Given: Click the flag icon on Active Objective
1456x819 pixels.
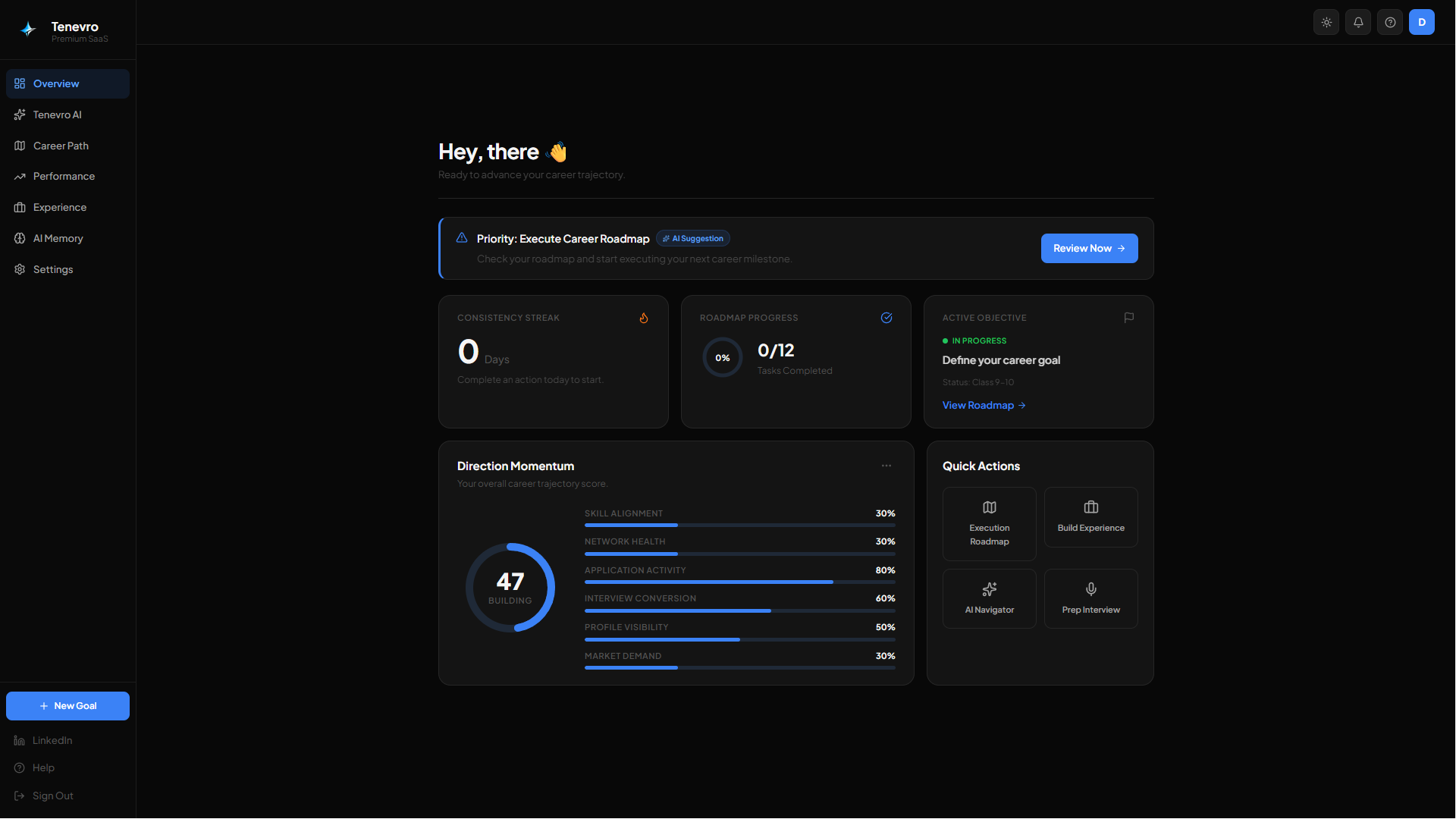Looking at the screenshot, I should [1129, 318].
